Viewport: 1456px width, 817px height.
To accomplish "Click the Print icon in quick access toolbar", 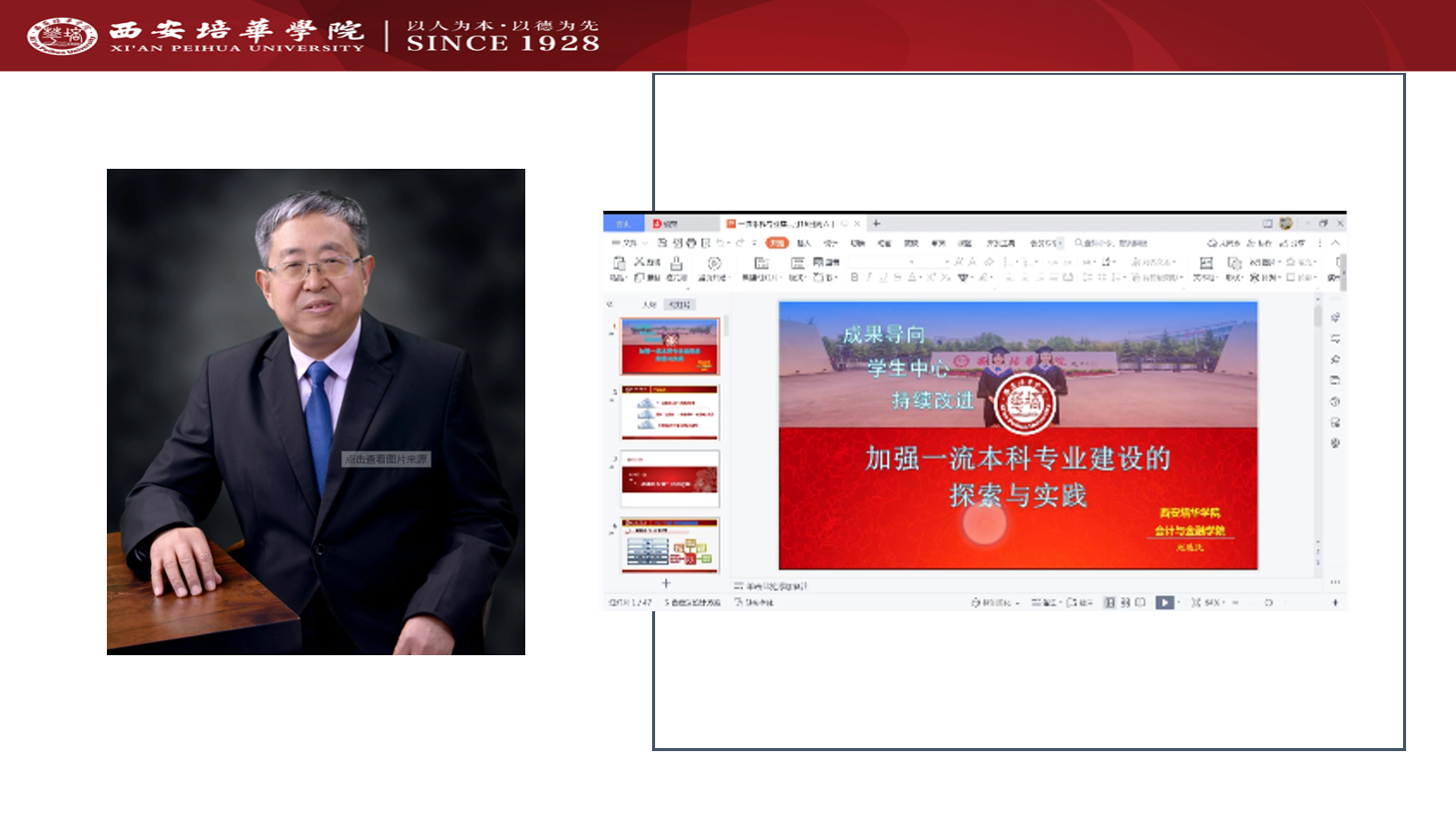I will (691, 243).
